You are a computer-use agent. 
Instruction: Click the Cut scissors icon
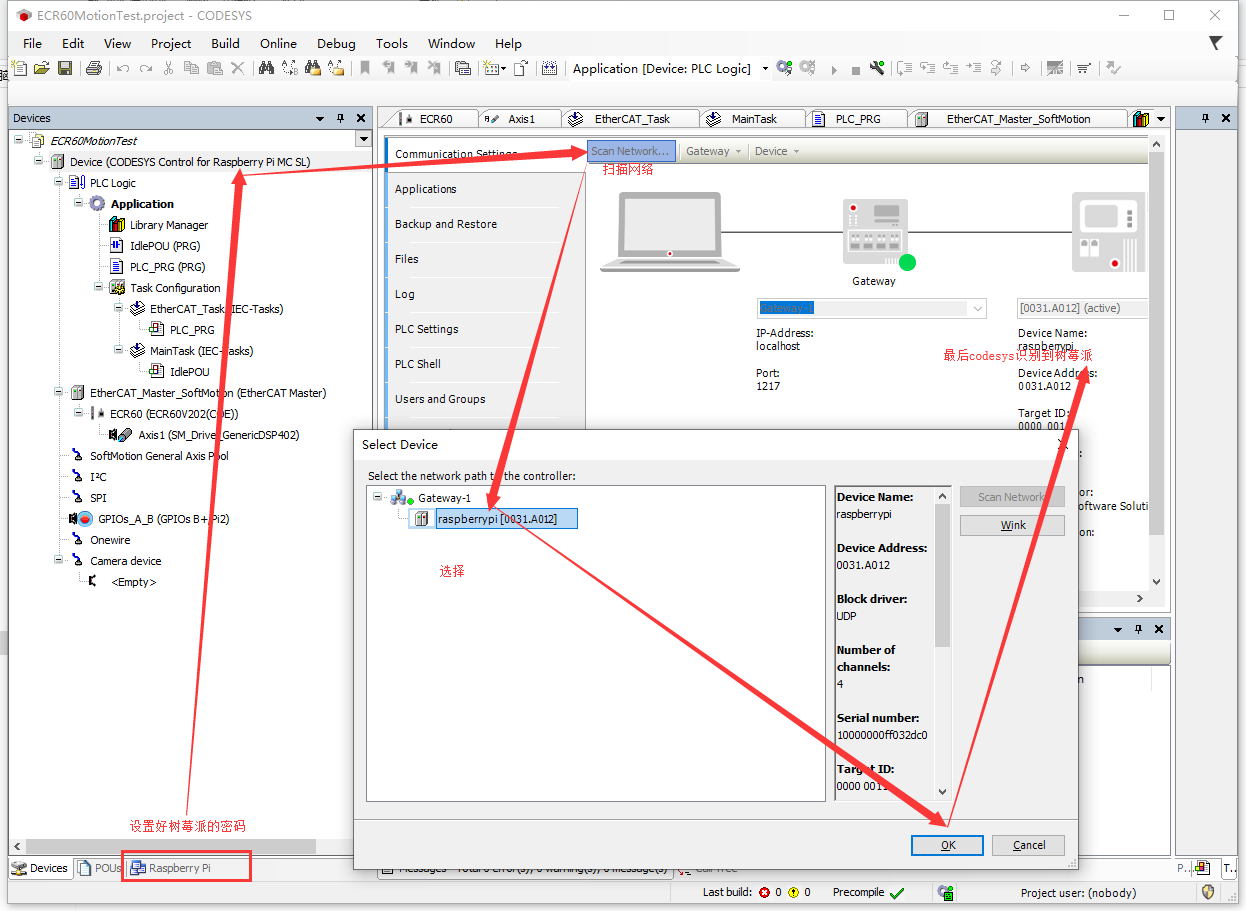point(168,68)
